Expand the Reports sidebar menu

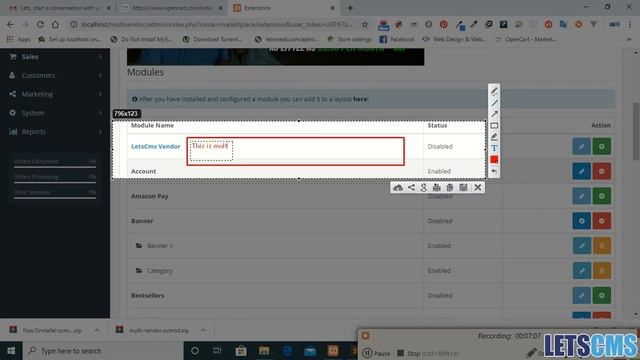[55, 132]
